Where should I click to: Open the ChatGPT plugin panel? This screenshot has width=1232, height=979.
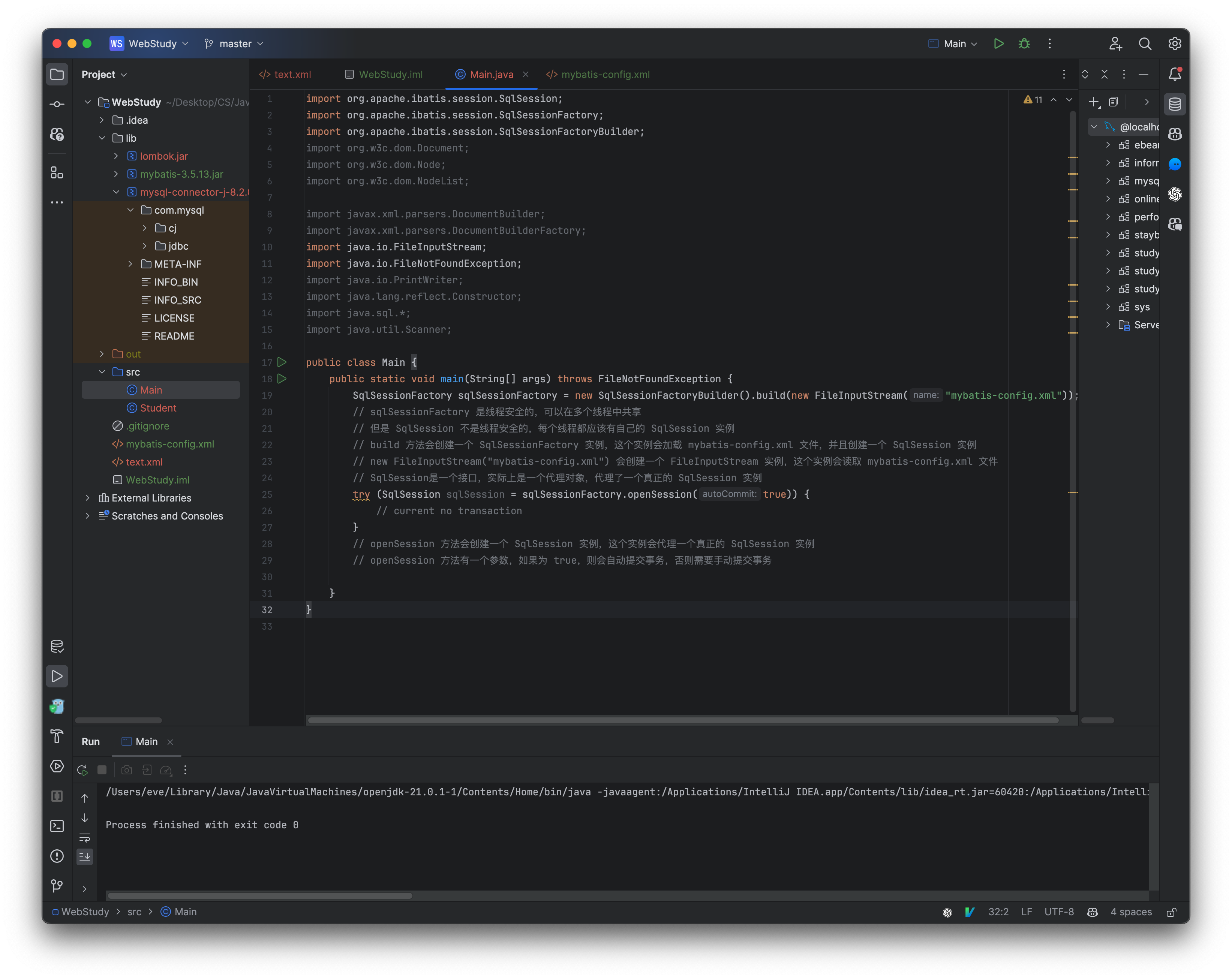tap(1175, 195)
